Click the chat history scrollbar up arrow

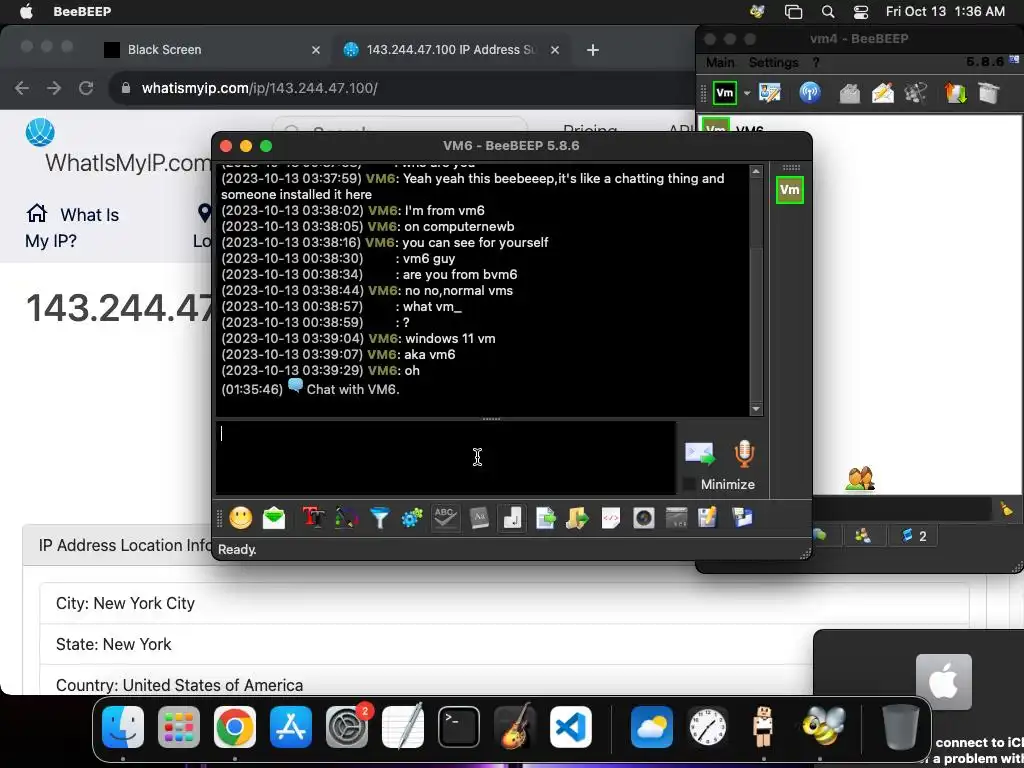tap(756, 172)
